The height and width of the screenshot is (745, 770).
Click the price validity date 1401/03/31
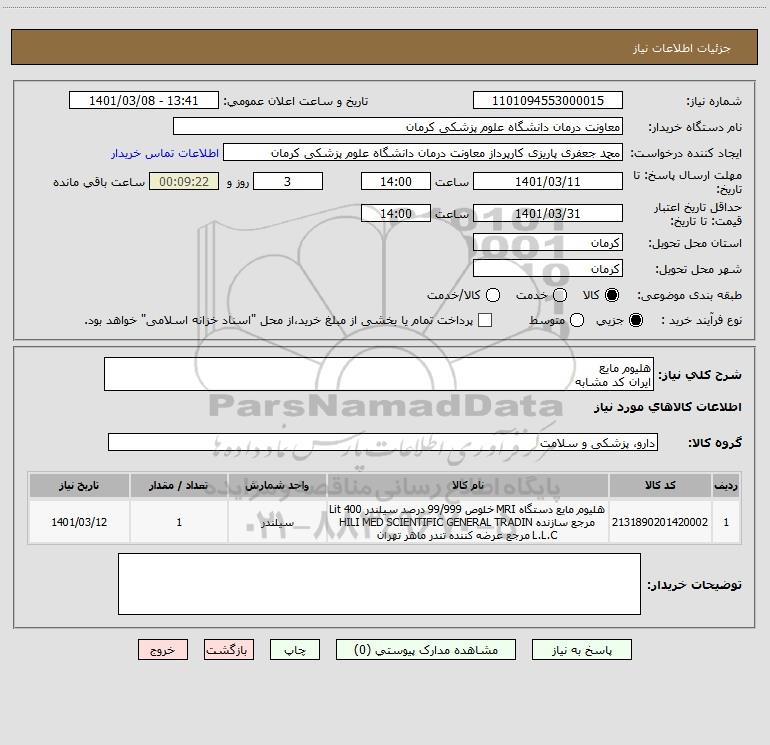point(548,213)
